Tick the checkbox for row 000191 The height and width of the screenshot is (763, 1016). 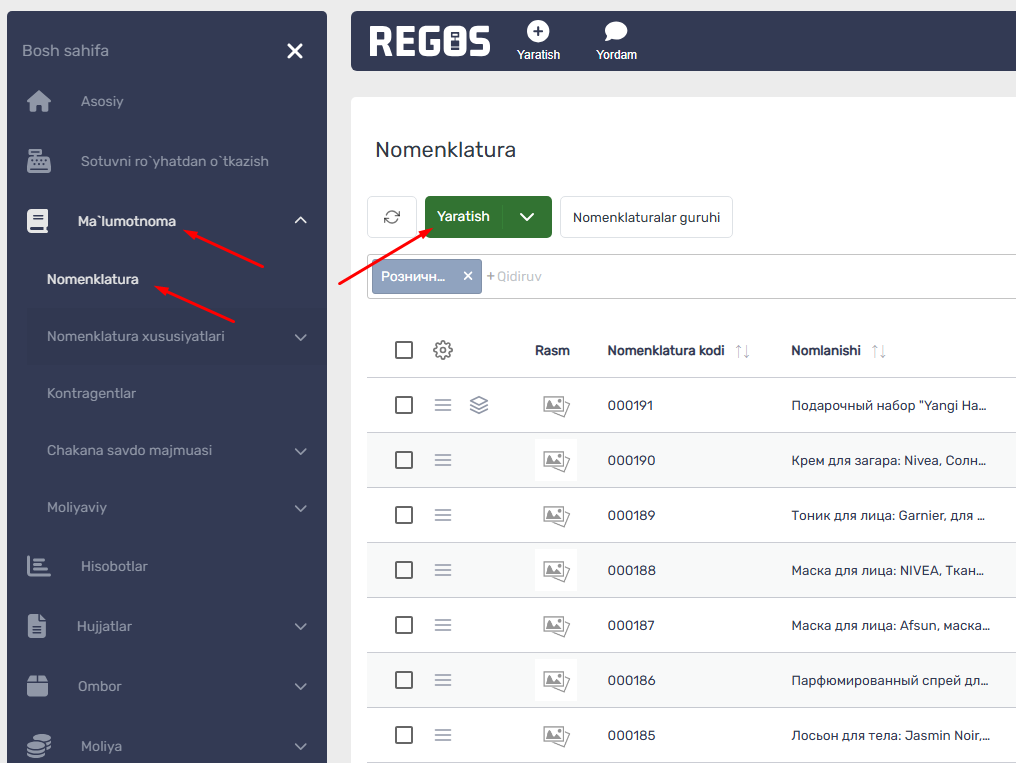(404, 405)
